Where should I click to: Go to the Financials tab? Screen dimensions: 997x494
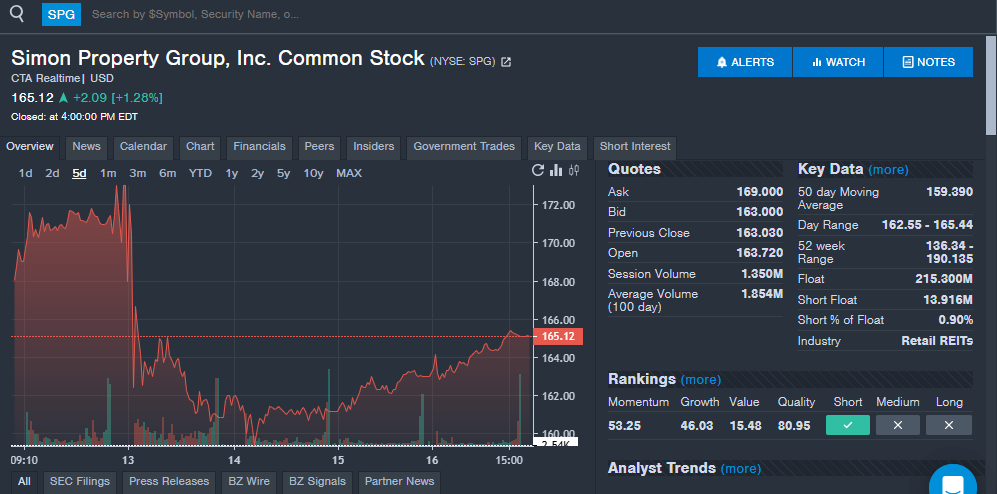click(259, 147)
